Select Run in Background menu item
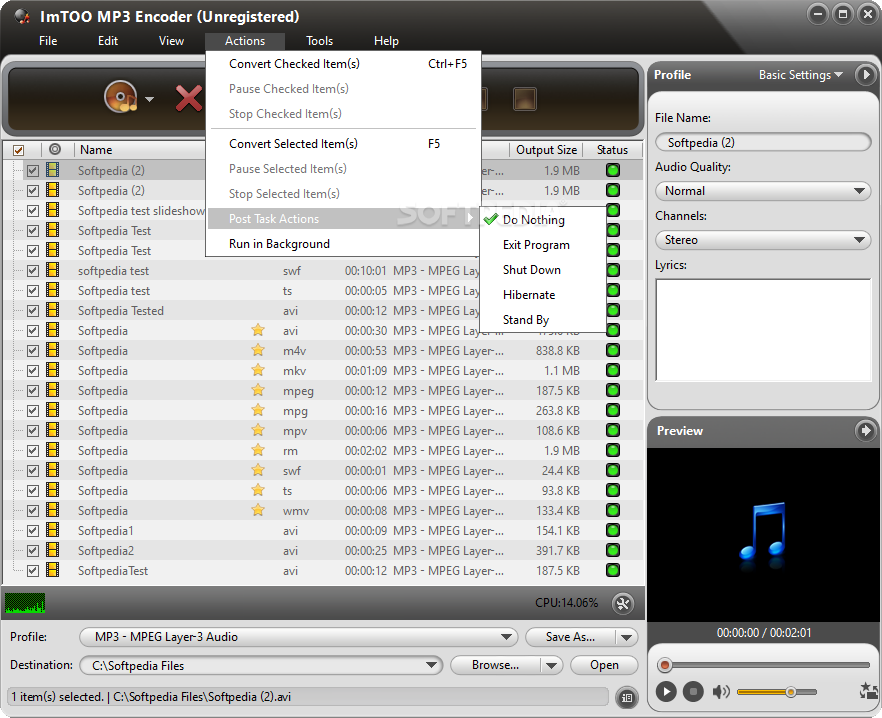This screenshot has height=718, width=882. 343,244
